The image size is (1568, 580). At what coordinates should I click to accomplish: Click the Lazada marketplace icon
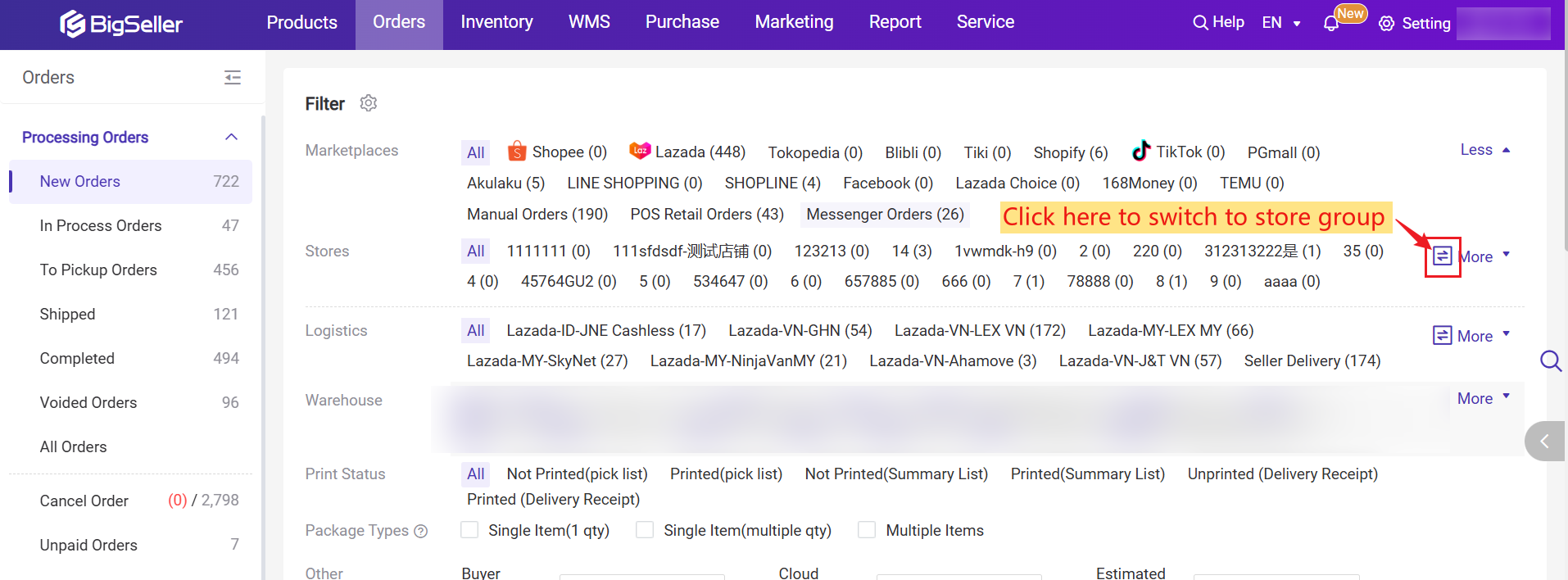(640, 151)
